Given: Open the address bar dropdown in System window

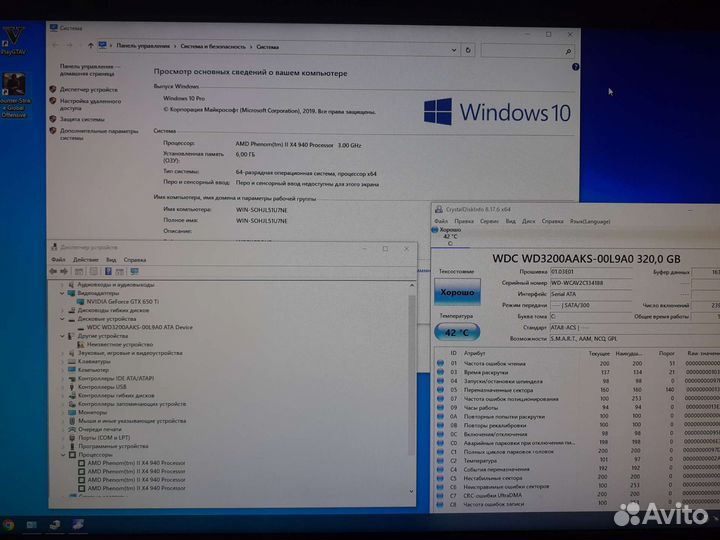Looking at the screenshot, I should tap(454, 50).
